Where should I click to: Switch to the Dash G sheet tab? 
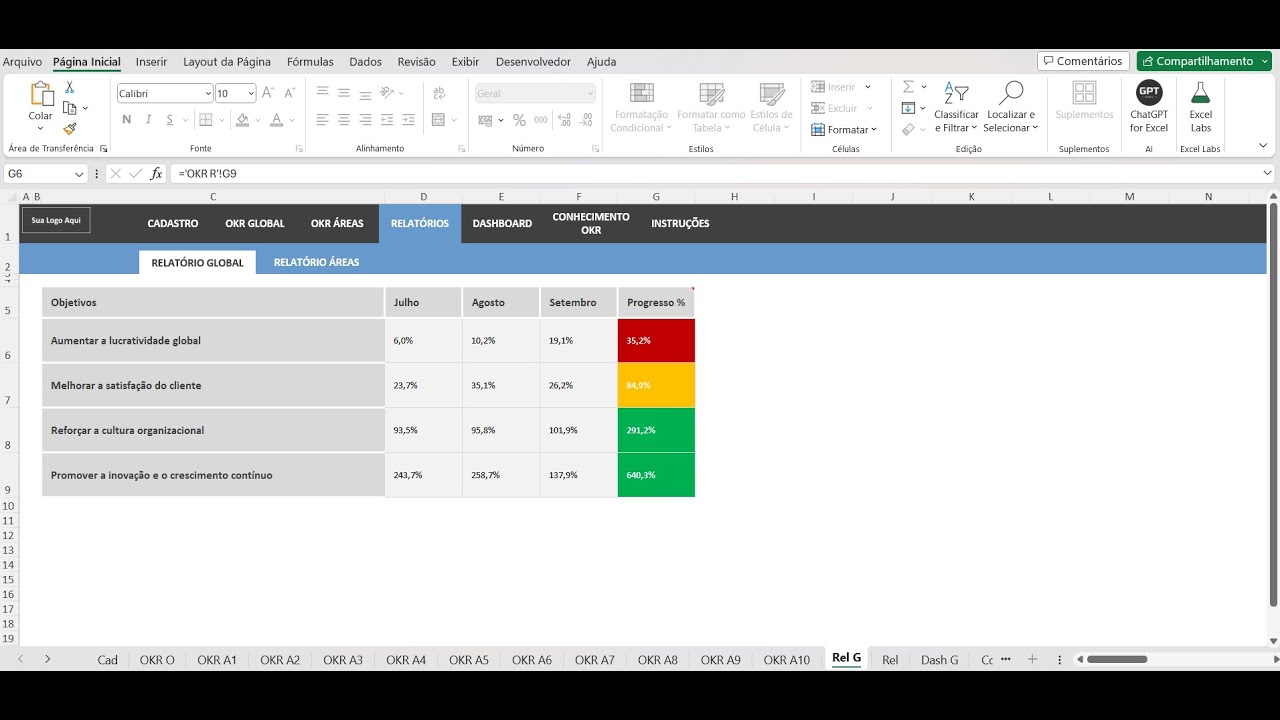tap(940, 660)
